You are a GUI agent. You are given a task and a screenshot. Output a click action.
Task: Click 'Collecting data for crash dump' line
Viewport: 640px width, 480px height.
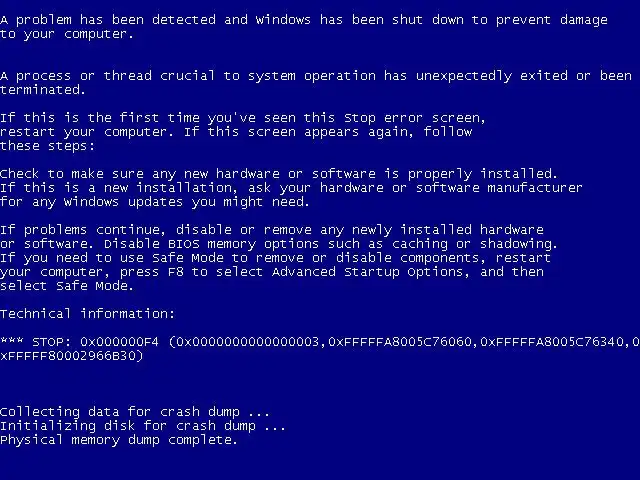tap(135, 412)
